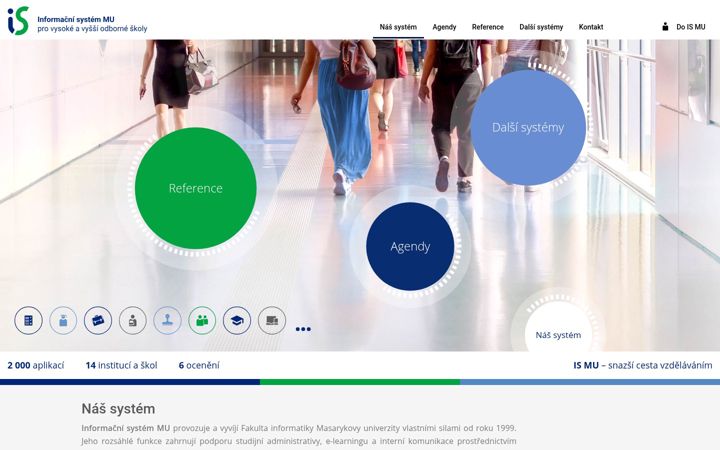Image resolution: width=720 pixels, height=450 pixels.
Task: Follow the Do IS MU login link
Action: [x=690, y=27]
